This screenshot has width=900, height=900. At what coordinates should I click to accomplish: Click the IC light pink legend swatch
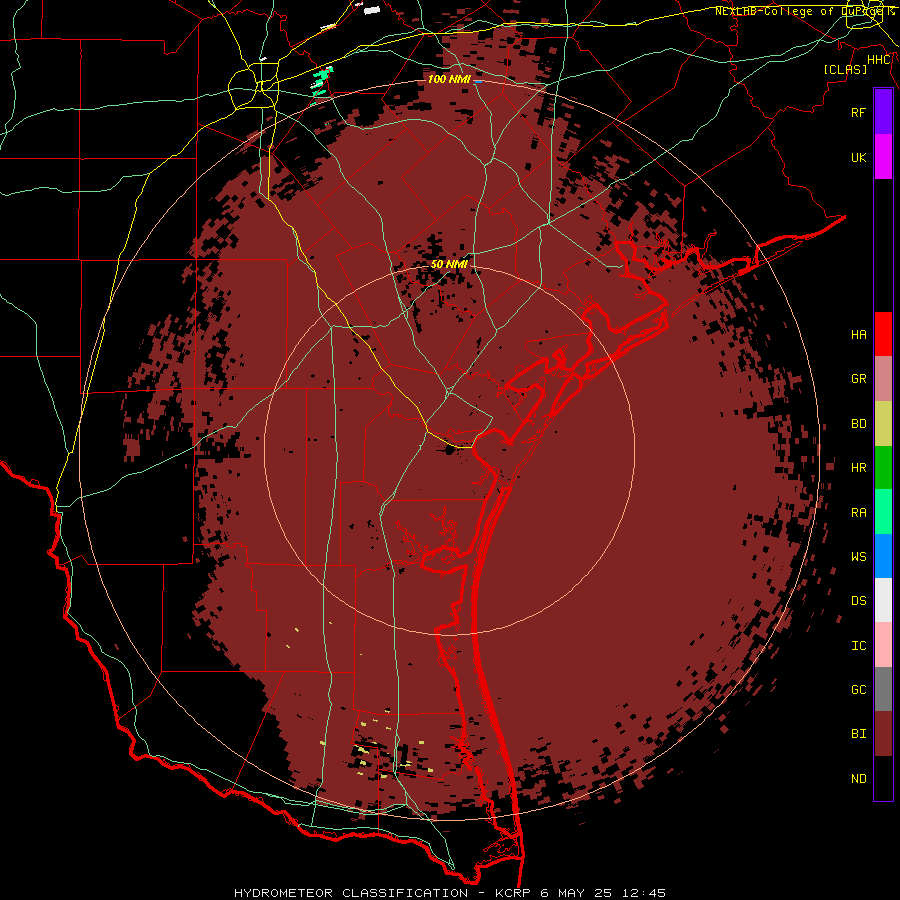point(883,645)
